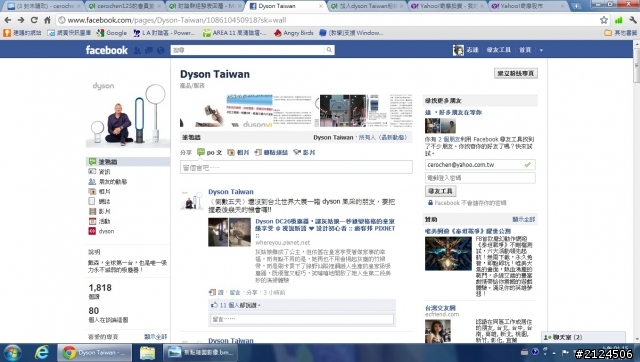Screen dimensions: 640x362
Task: Bookmark this page with the star icon
Action: 604,20
